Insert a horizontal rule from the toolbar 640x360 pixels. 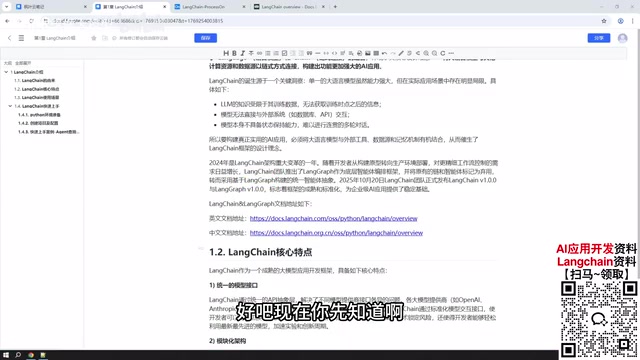coord(318,53)
